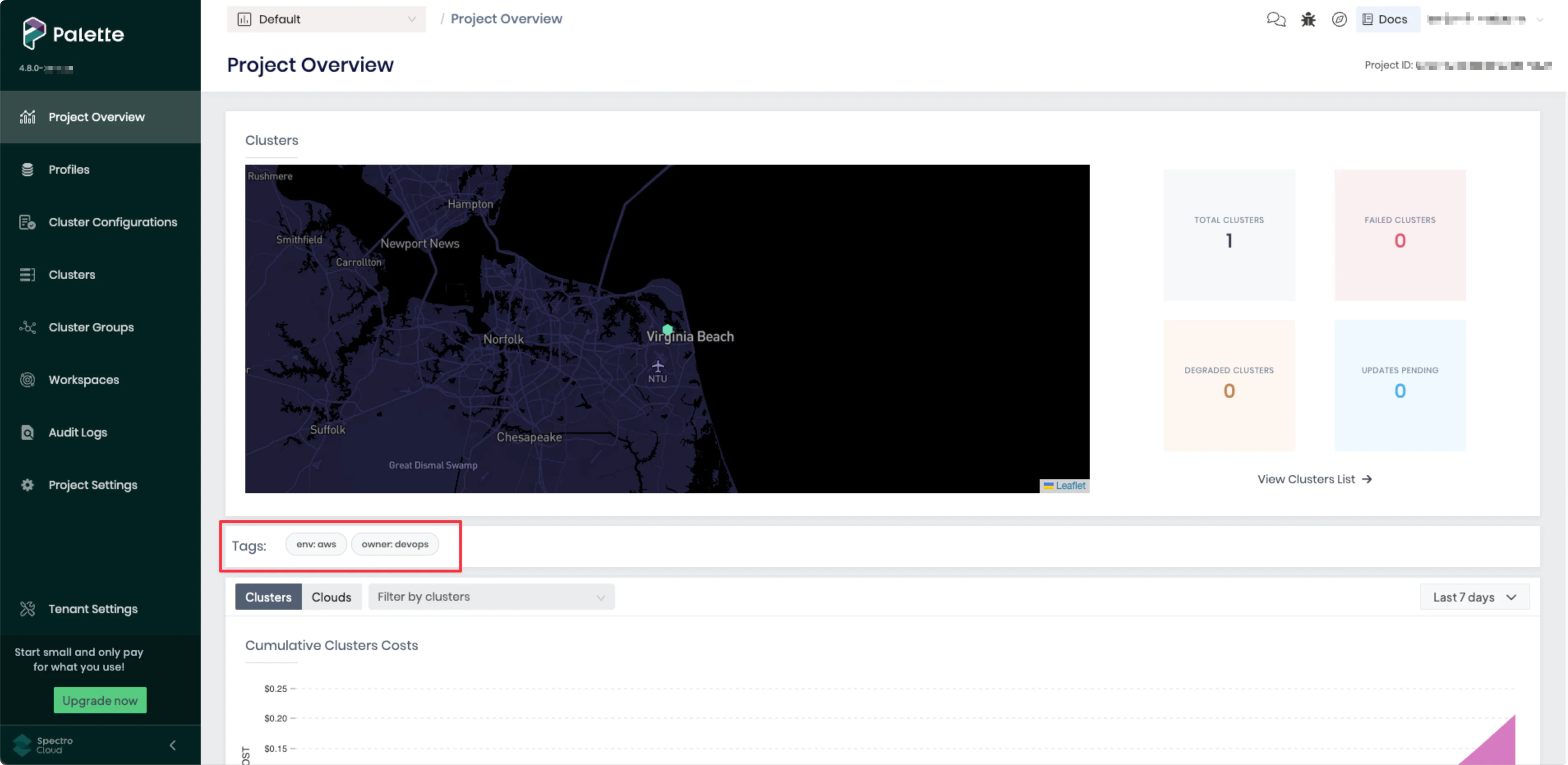
Task: Open Tenant Settings
Action: pyautogui.click(x=92, y=609)
